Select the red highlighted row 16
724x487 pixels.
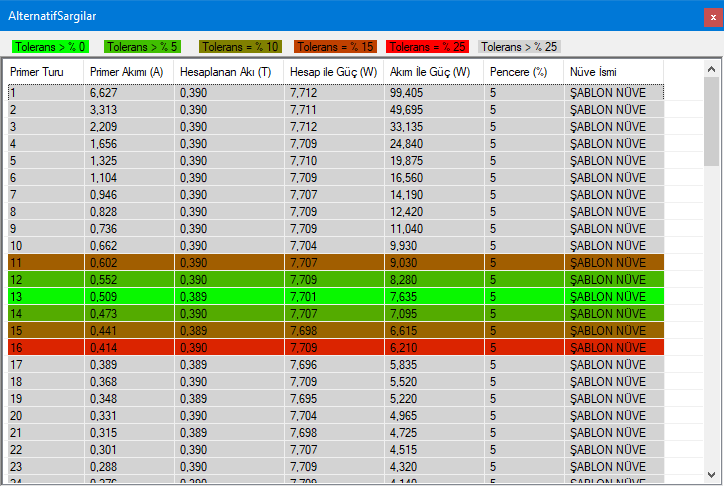[x=335, y=348]
